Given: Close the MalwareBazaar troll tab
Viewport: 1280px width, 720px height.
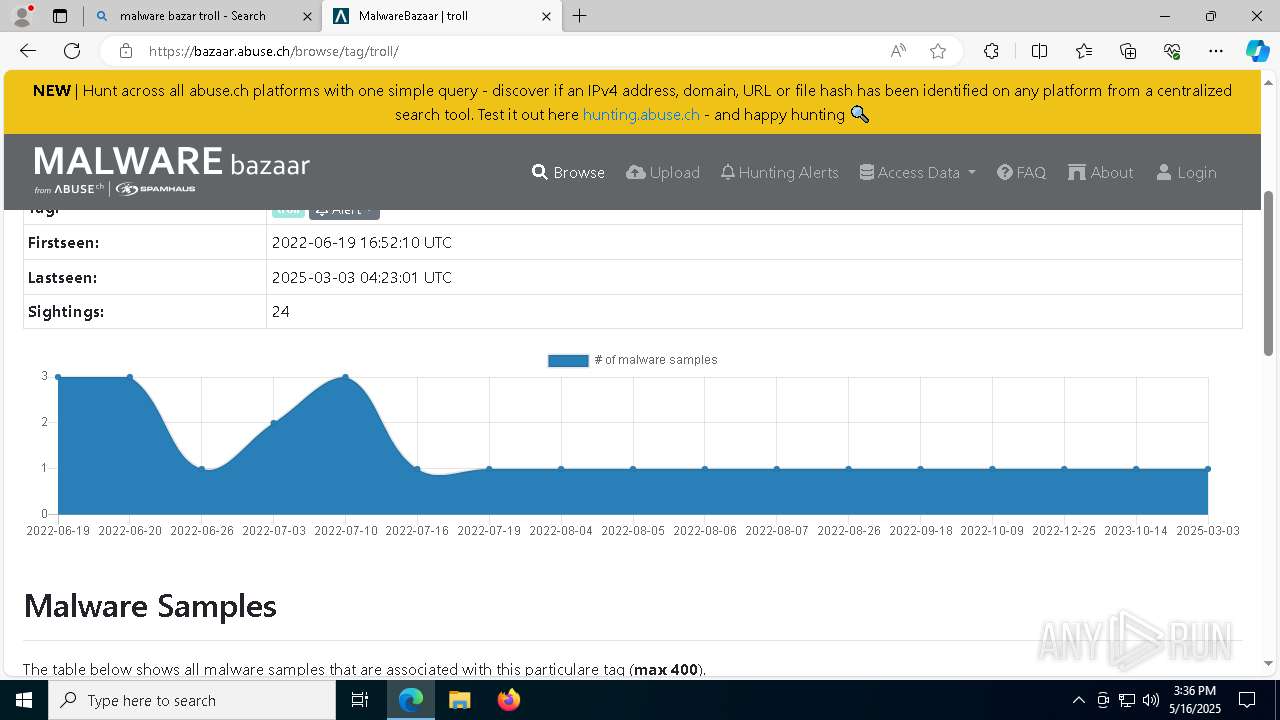Looking at the screenshot, I should (546, 16).
